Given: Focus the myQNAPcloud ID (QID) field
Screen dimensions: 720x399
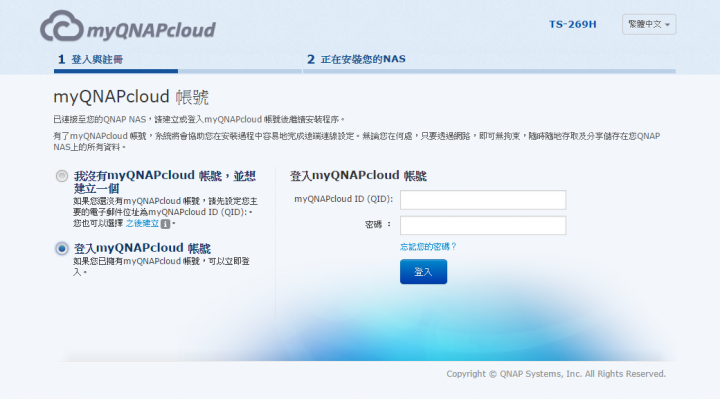Looking at the screenshot, I should pos(483,200).
